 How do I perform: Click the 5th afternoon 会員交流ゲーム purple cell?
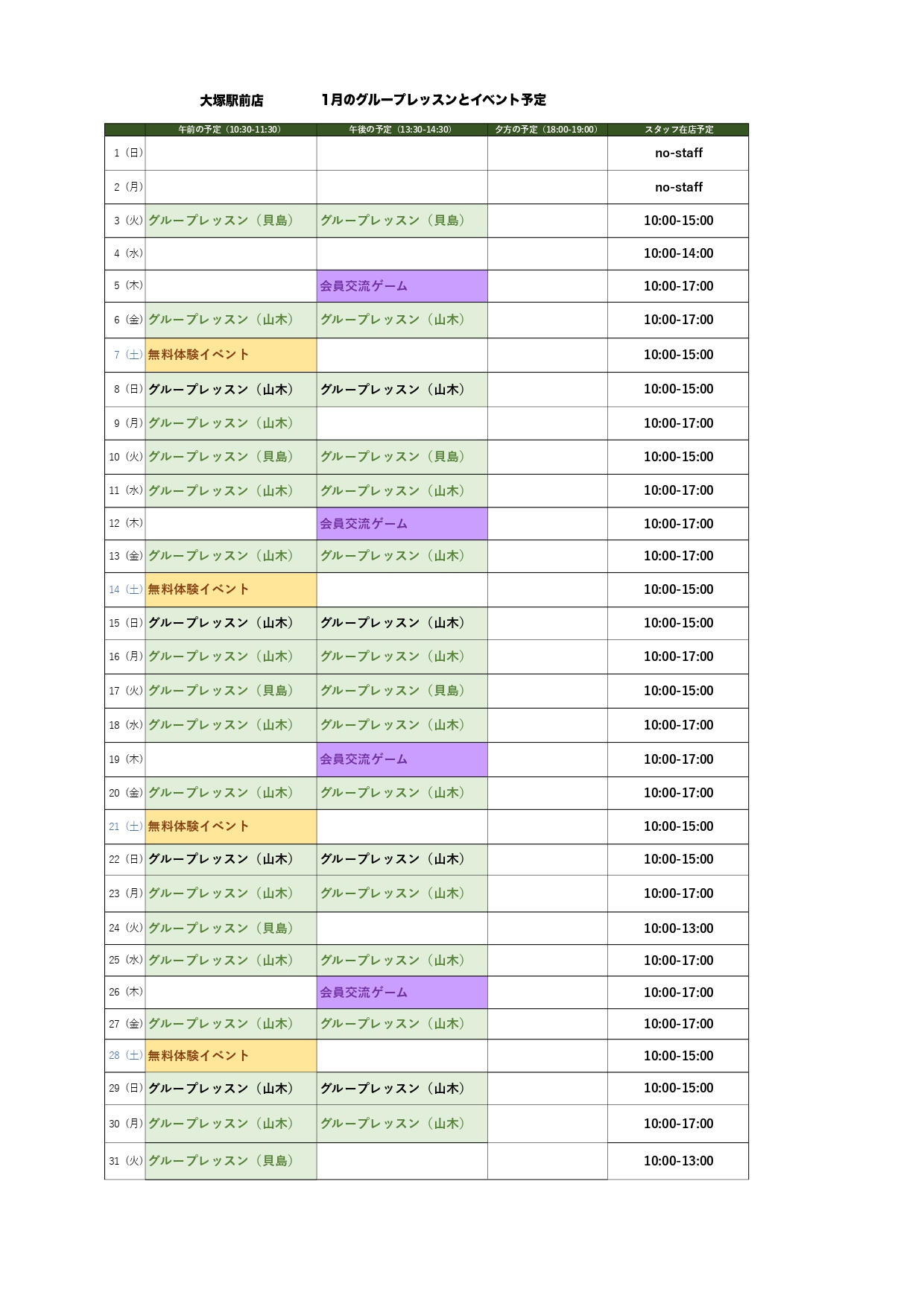[x=402, y=286]
